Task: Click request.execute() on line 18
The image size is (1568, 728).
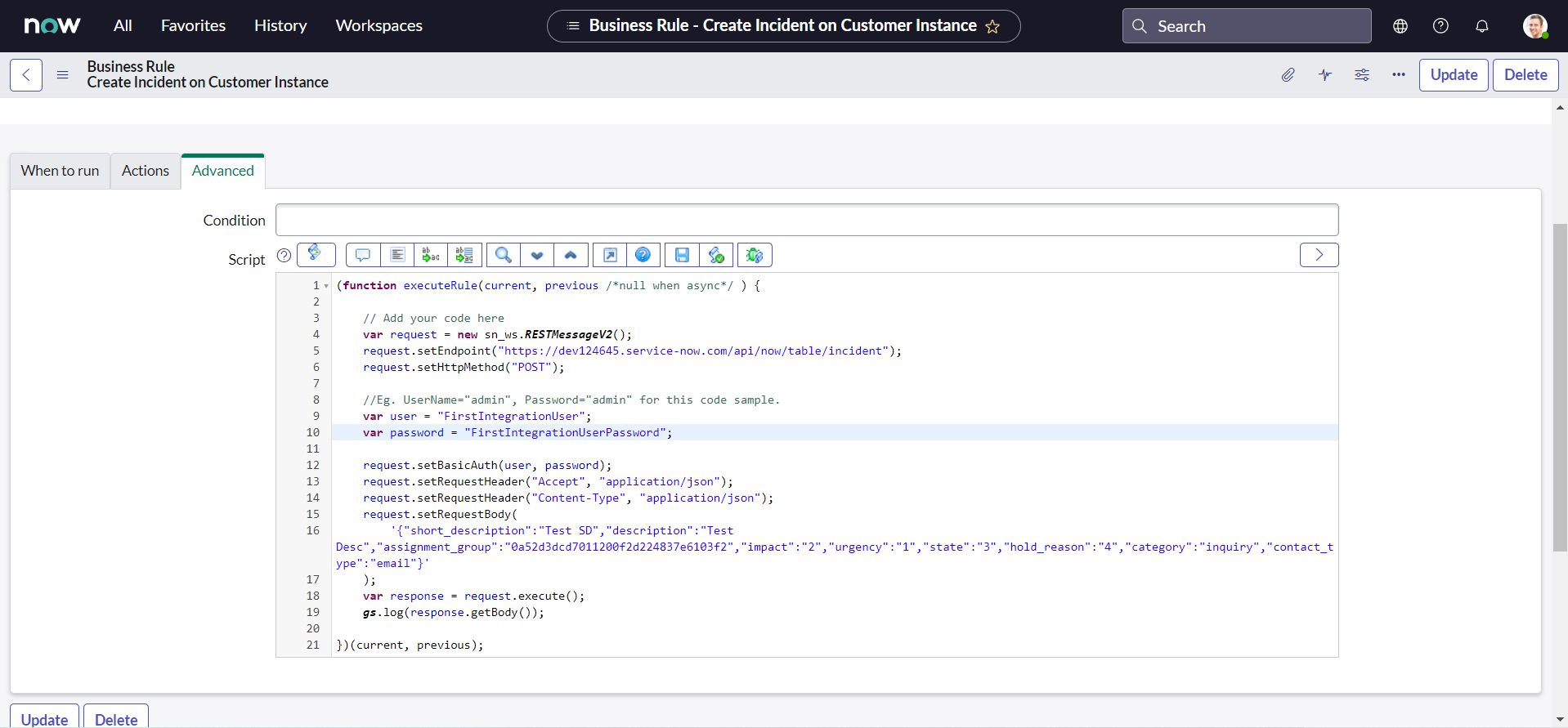Action: tap(521, 596)
